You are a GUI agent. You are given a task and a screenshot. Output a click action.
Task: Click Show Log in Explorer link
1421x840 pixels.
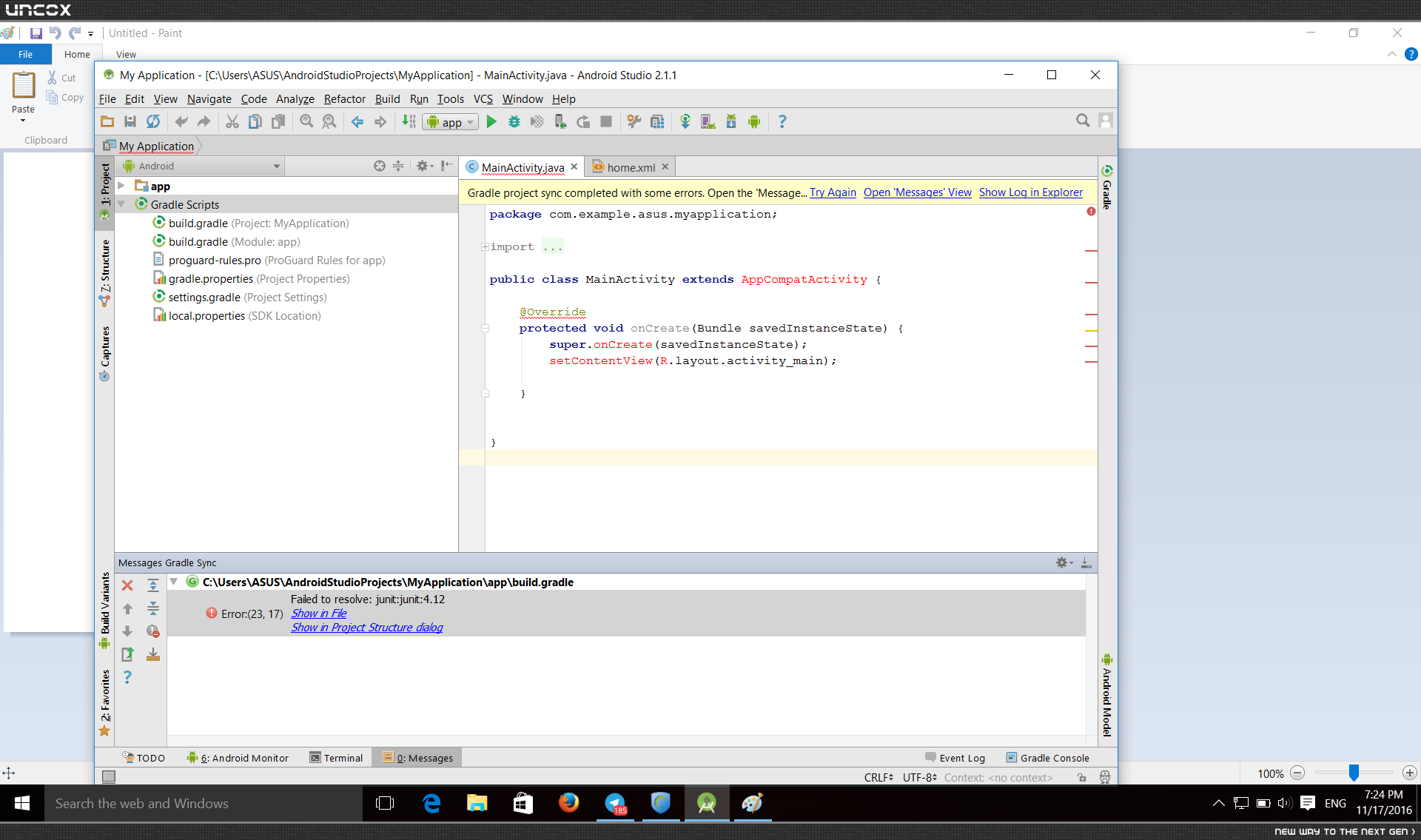coord(1030,192)
